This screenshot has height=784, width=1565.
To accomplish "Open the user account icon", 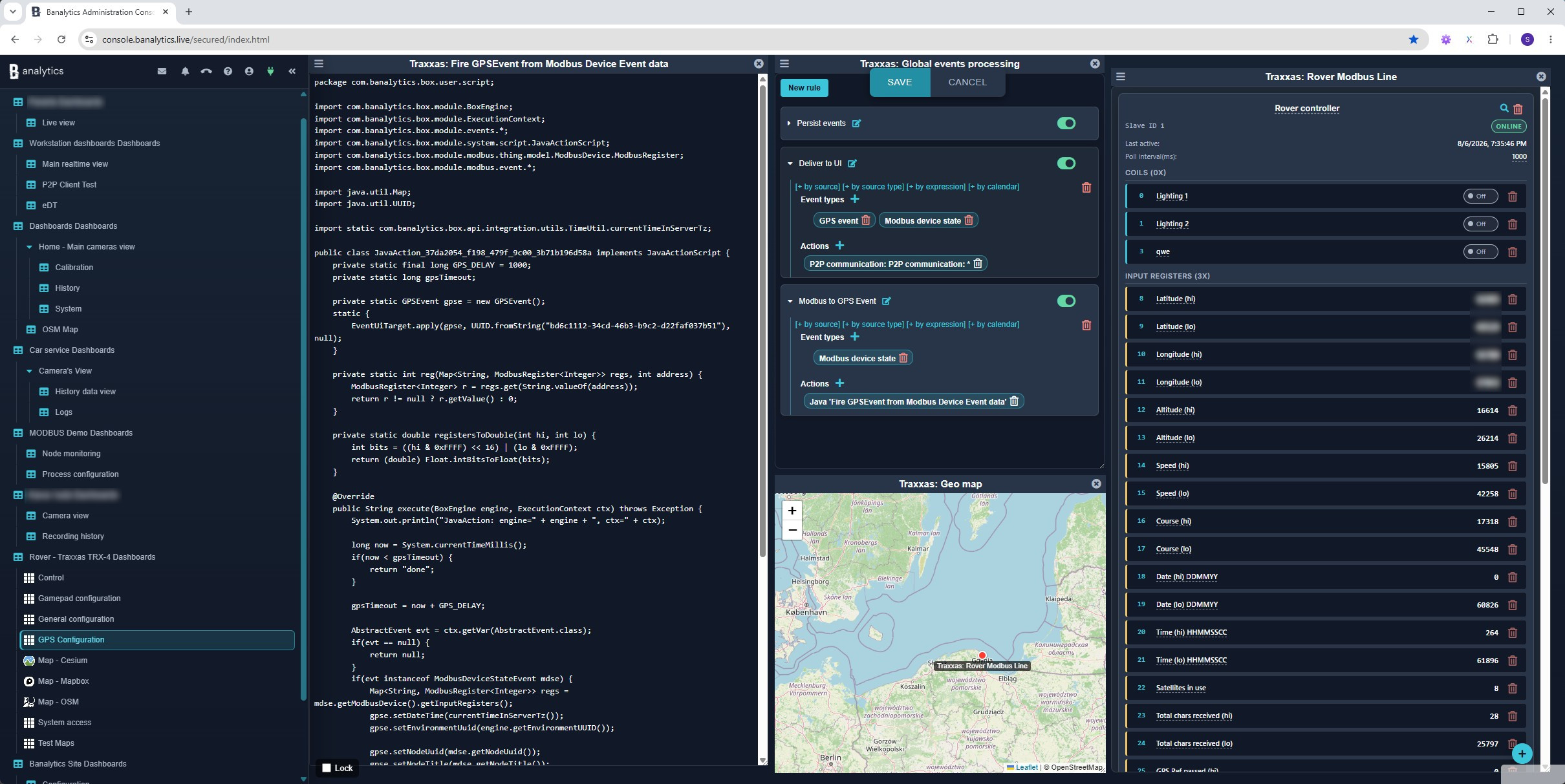I will [x=249, y=71].
